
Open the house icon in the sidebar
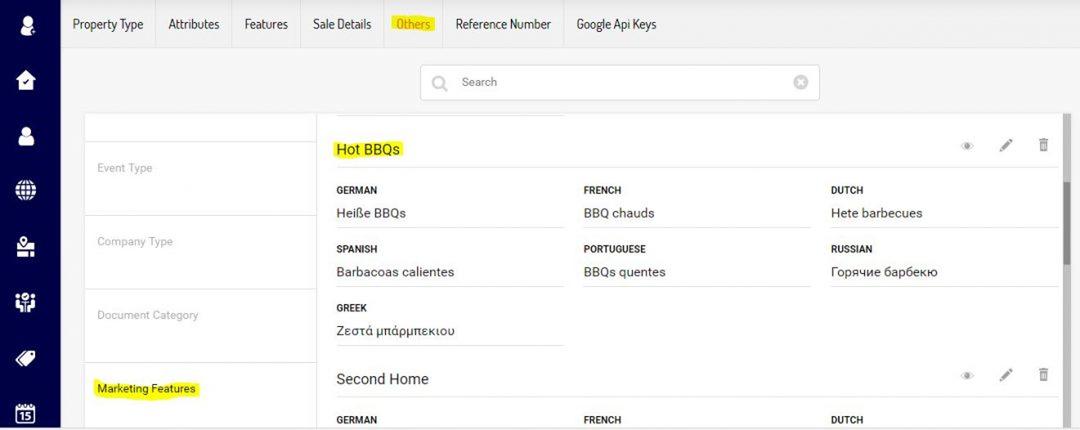pyautogui.click(x=27, y=80)
